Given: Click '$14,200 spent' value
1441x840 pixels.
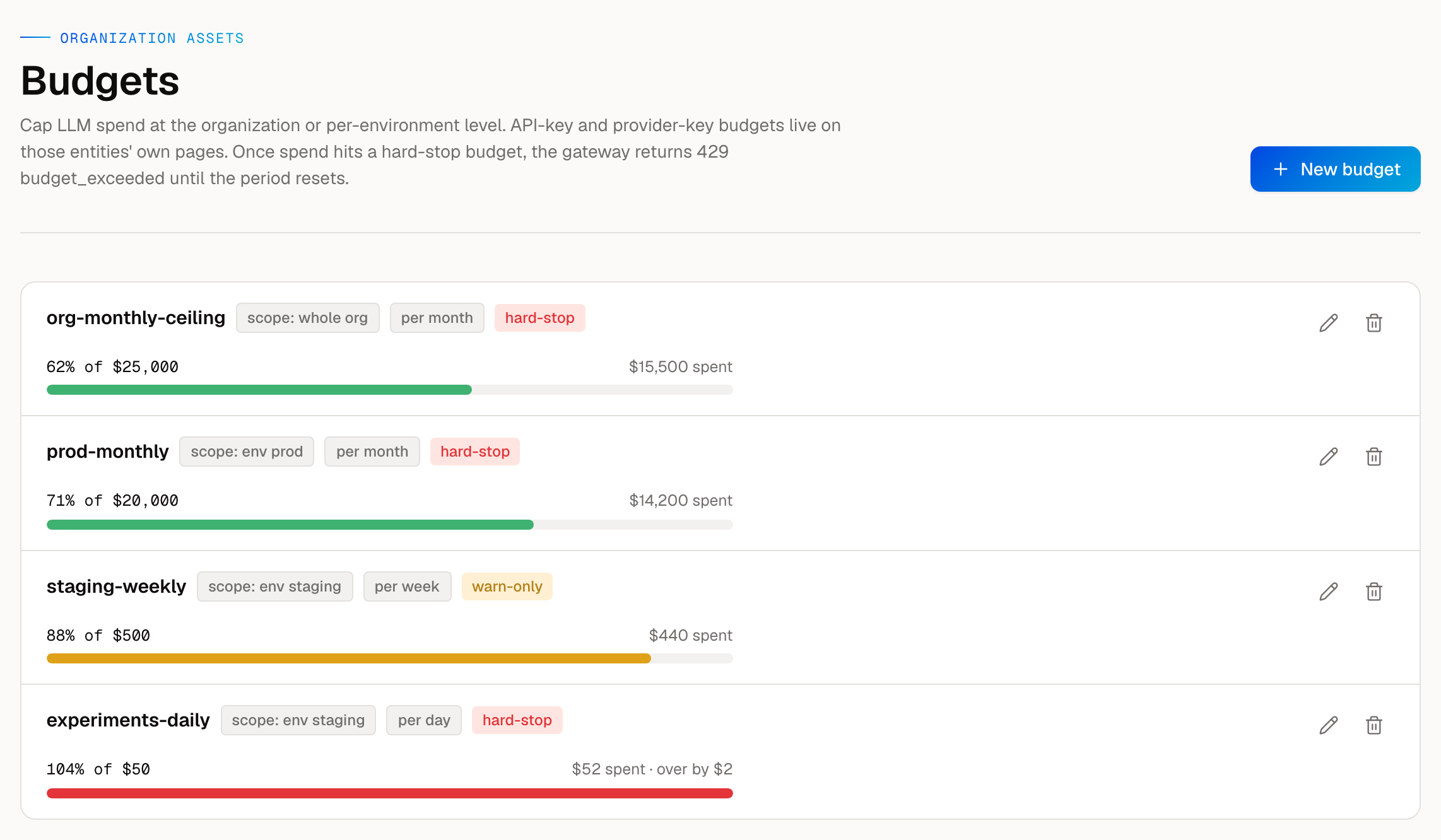Looking at the screenshot, I should pyautogui.click(x=681, y=501).
